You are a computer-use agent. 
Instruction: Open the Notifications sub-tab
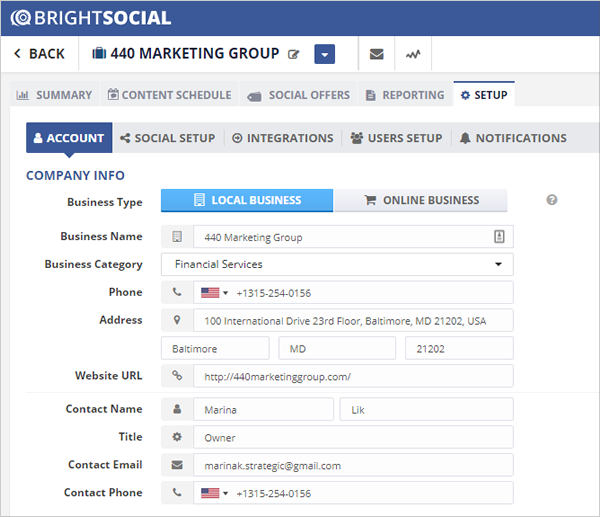coord(512,138)
